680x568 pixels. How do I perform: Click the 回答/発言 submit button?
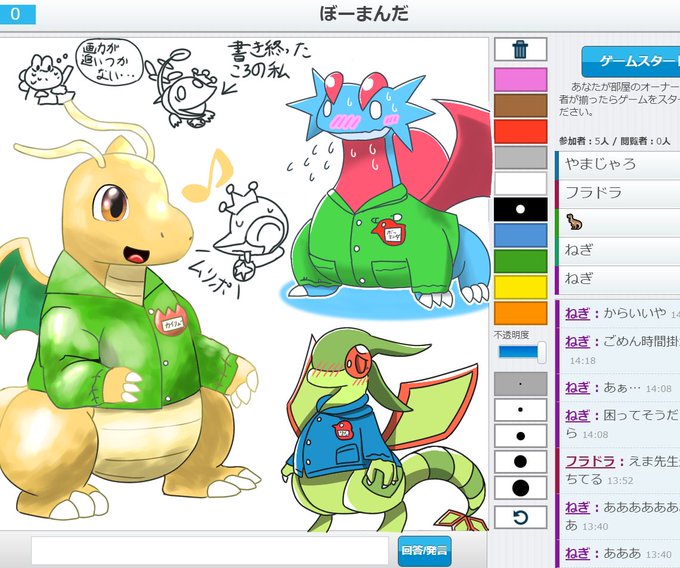[424, 551]
